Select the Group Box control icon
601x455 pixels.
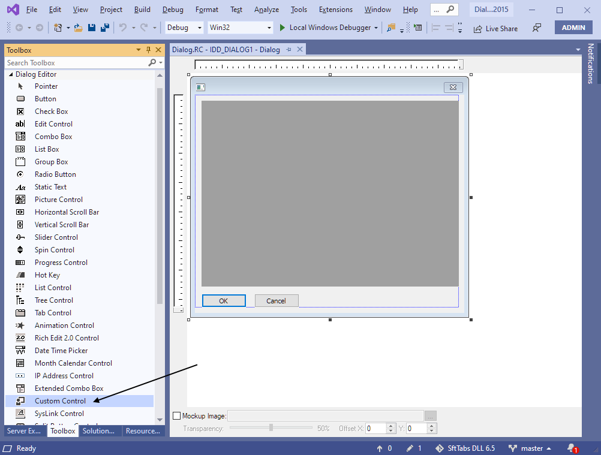20,162
